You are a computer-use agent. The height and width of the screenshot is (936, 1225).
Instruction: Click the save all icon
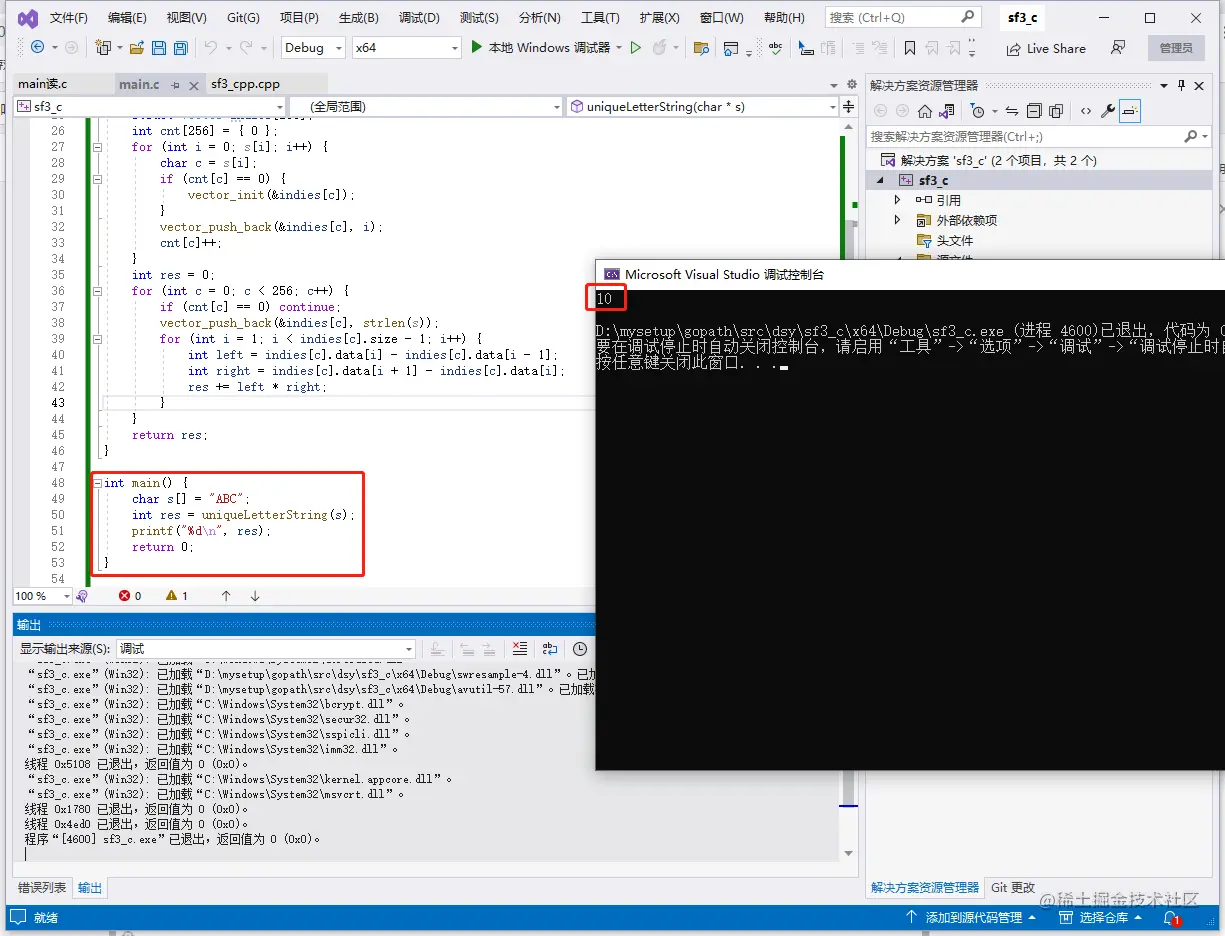click(x=181, y=47)
